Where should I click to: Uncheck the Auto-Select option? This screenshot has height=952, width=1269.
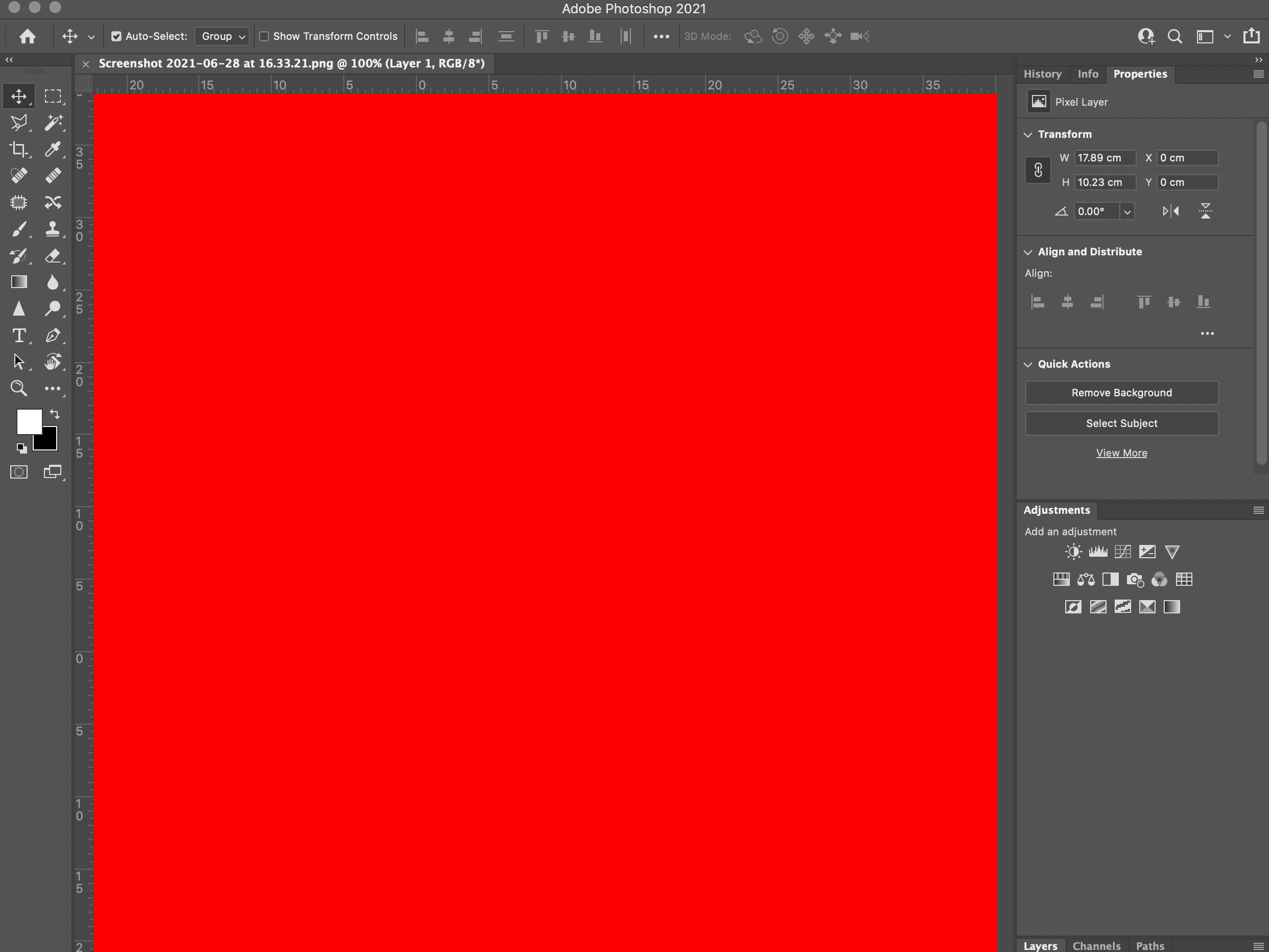click(117, 36)
